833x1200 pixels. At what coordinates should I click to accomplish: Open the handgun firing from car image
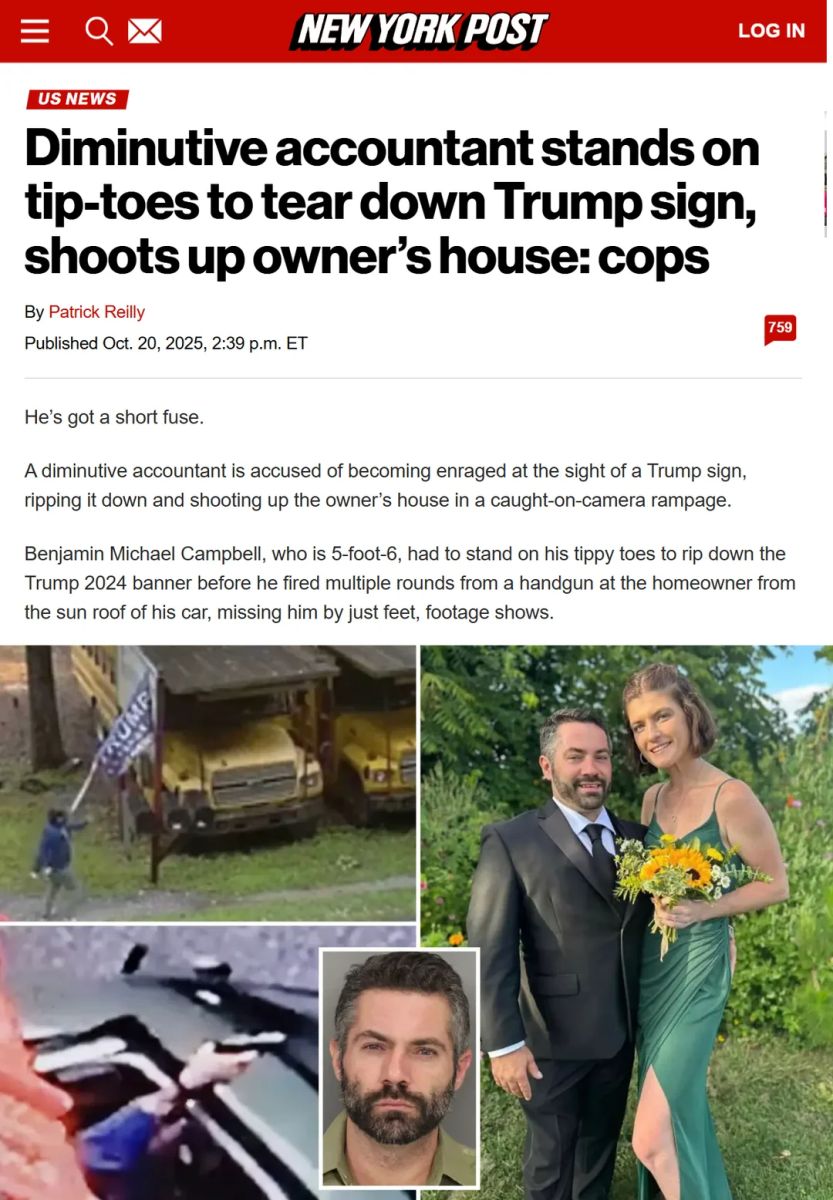click(x=160, y=1062)
